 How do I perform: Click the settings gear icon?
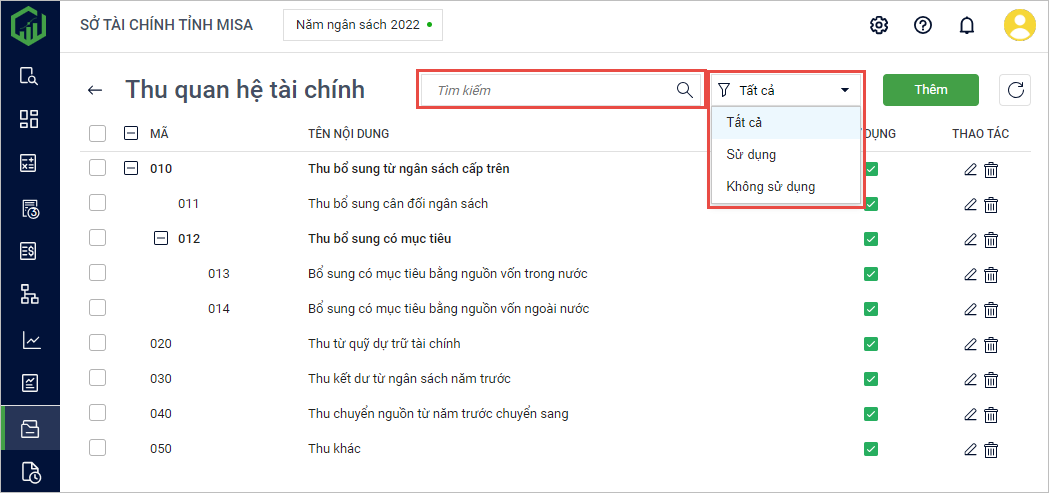[x=879, y=25]
